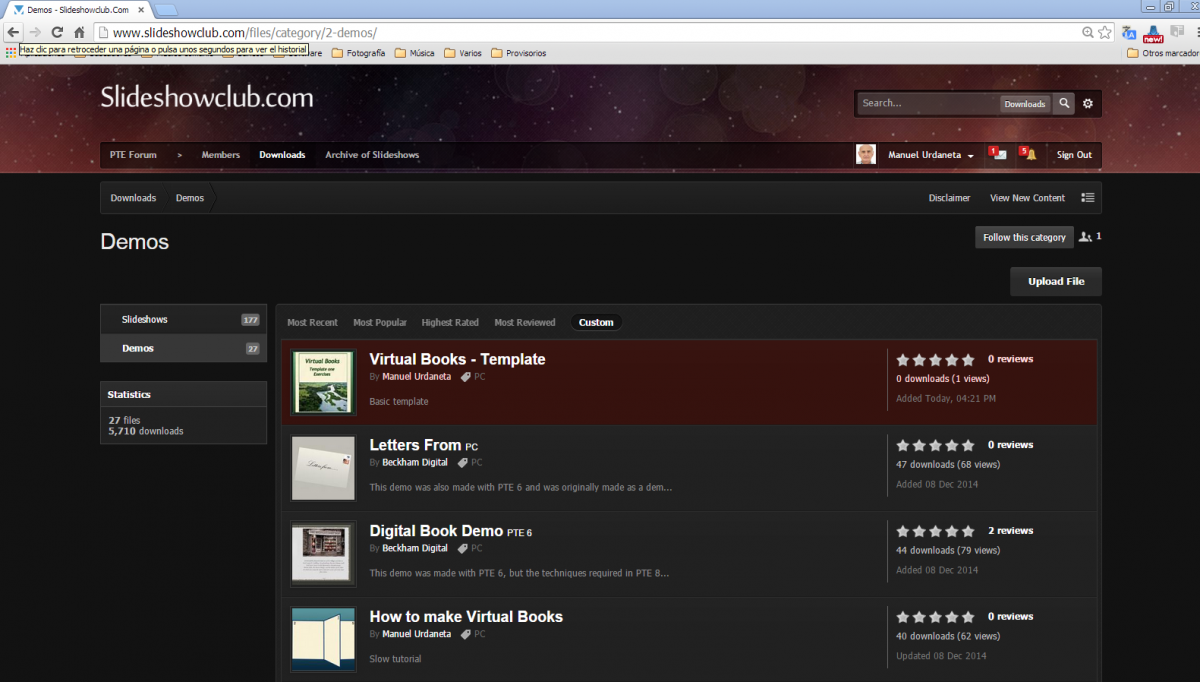Click Sign Out
Viewport: 1200px width, 682px height.
coord(1074,155)
